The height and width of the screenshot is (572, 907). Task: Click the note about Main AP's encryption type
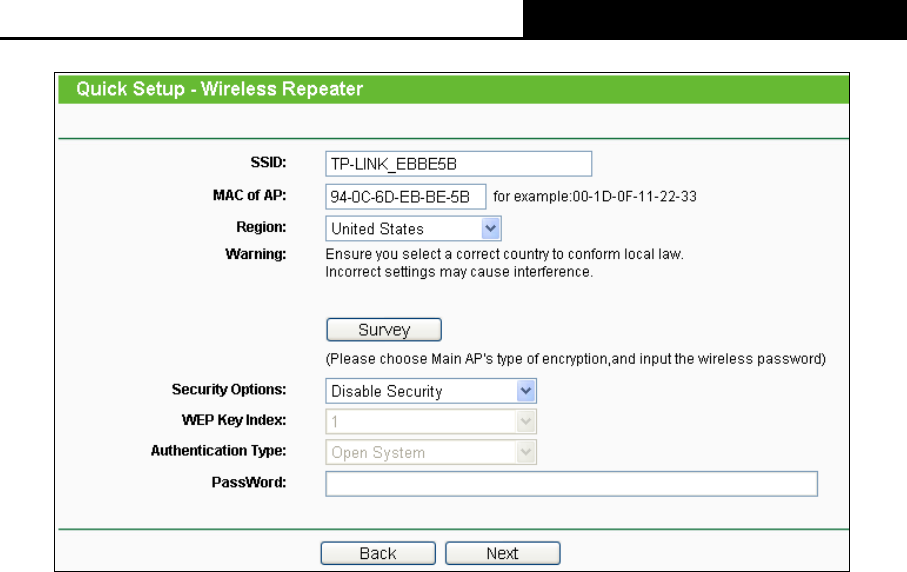pyautogui.click(x=576, y=359)
